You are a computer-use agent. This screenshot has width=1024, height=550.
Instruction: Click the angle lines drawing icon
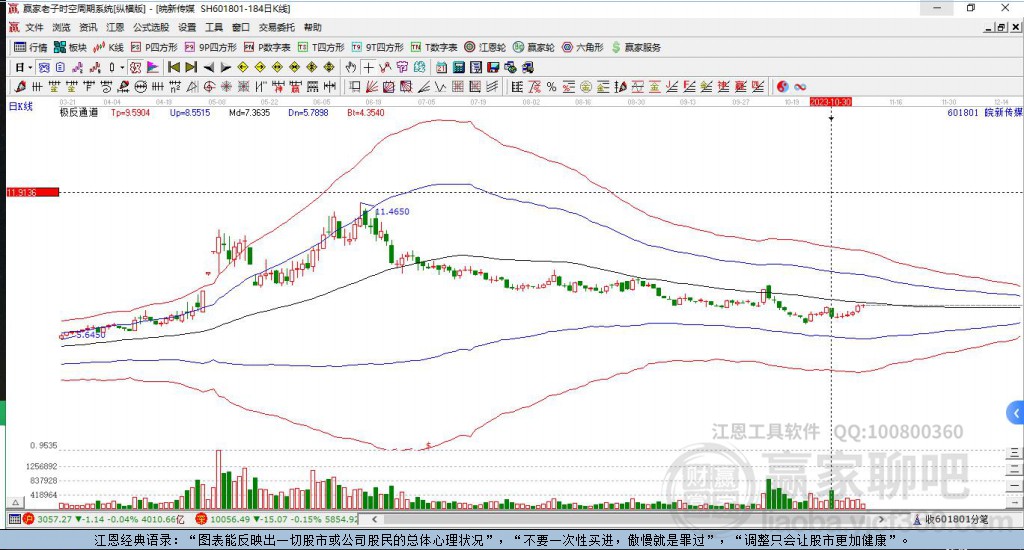point(424,87)
